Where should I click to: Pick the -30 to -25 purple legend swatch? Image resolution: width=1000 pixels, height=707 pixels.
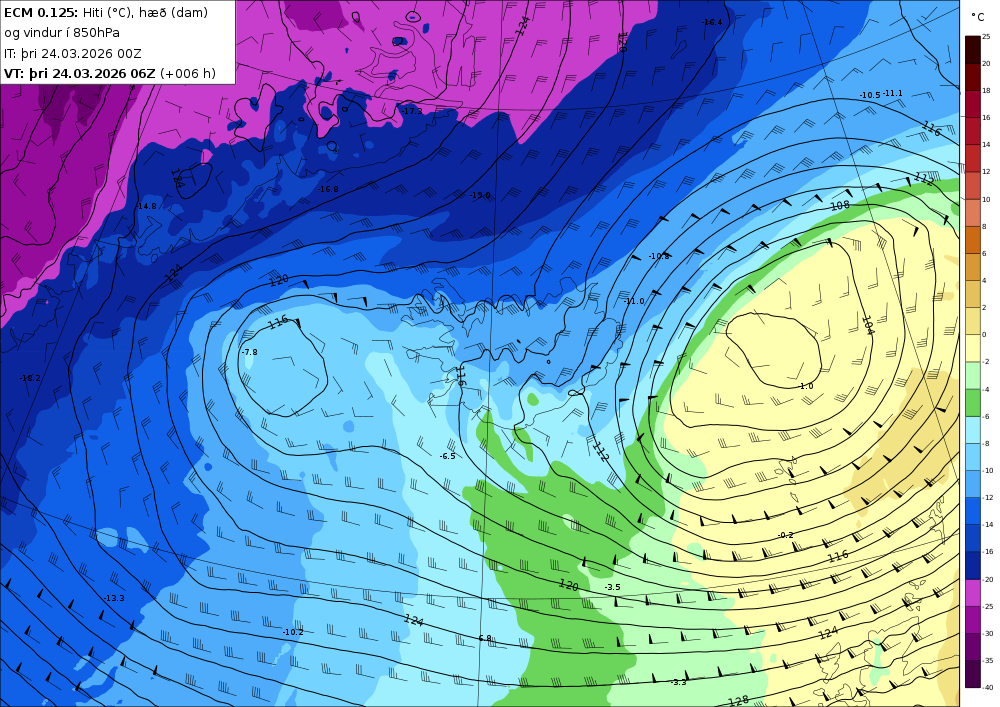pyautogui.click(x=973, y=619)
